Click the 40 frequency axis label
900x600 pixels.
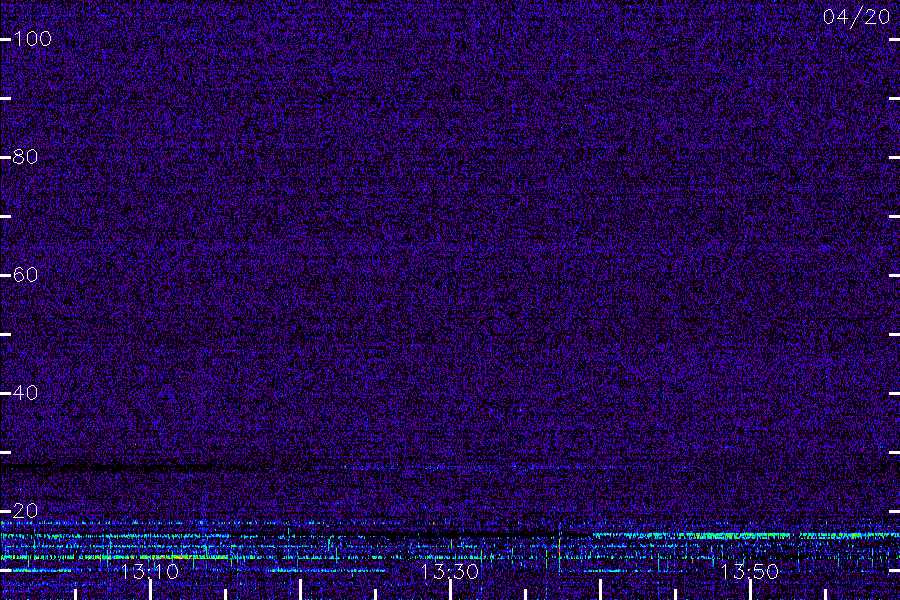click(x=25, y=393)
